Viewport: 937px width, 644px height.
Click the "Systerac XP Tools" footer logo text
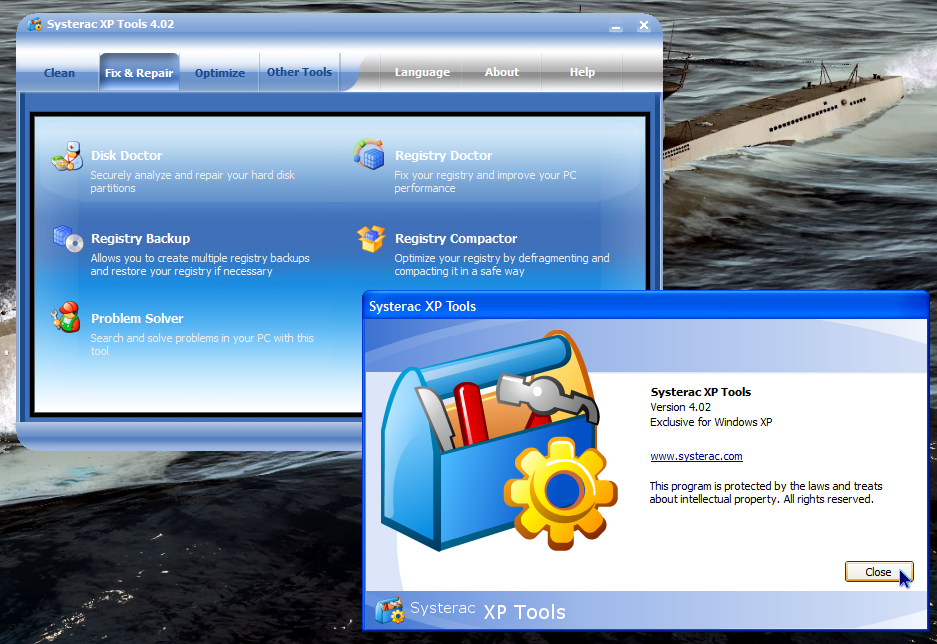[488, 611]
